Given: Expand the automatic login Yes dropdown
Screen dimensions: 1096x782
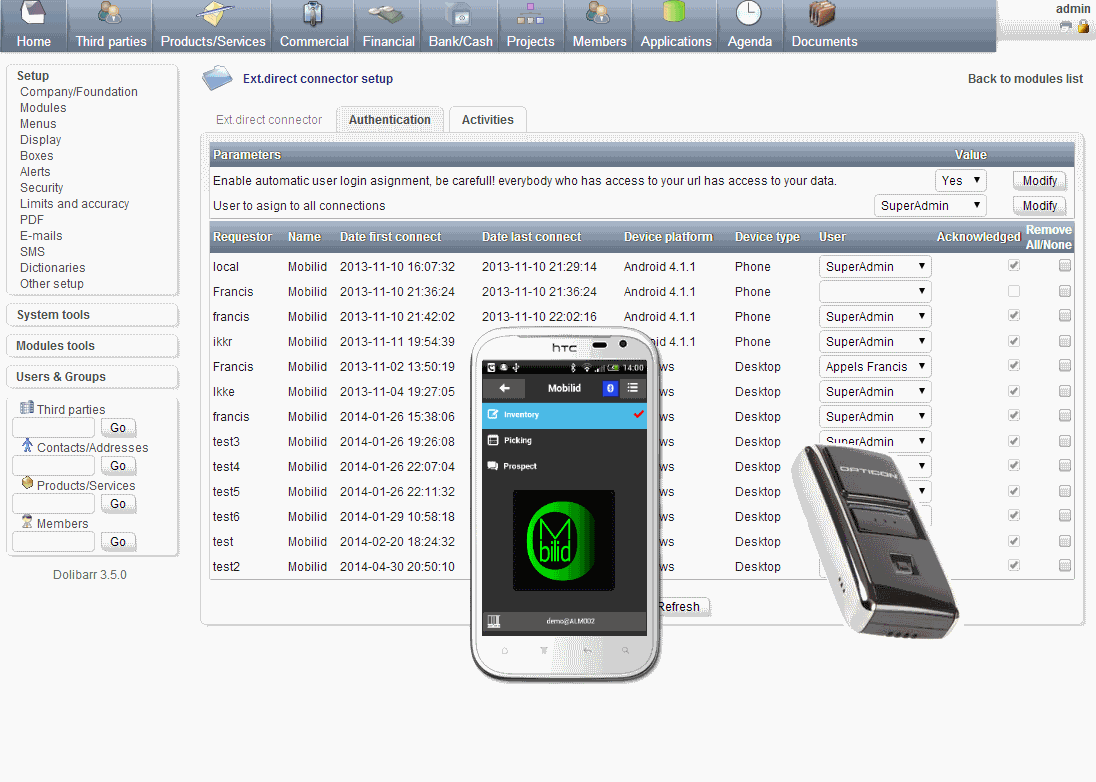Looking at the screenshot, I should [961, 180].
